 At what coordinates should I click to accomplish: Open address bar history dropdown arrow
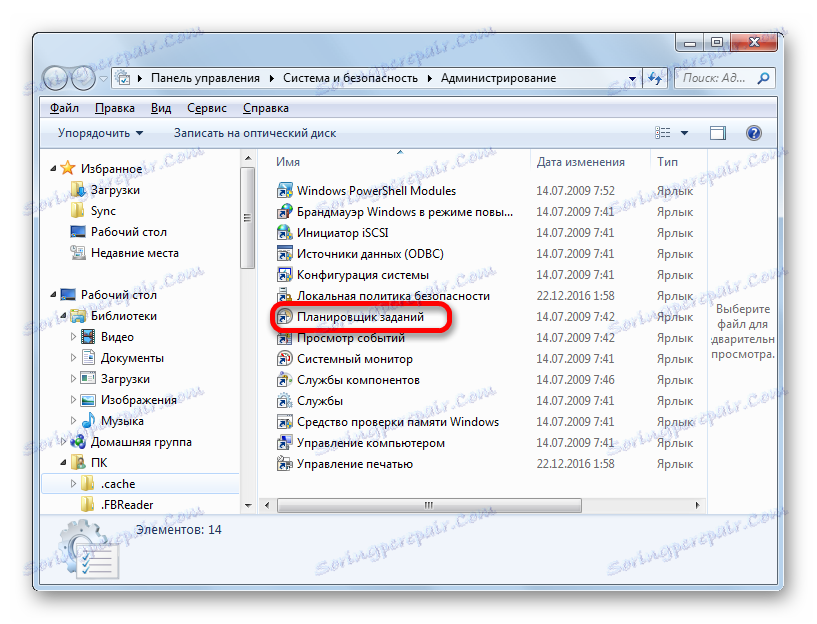pyautogui.click(x=633, y=79)
